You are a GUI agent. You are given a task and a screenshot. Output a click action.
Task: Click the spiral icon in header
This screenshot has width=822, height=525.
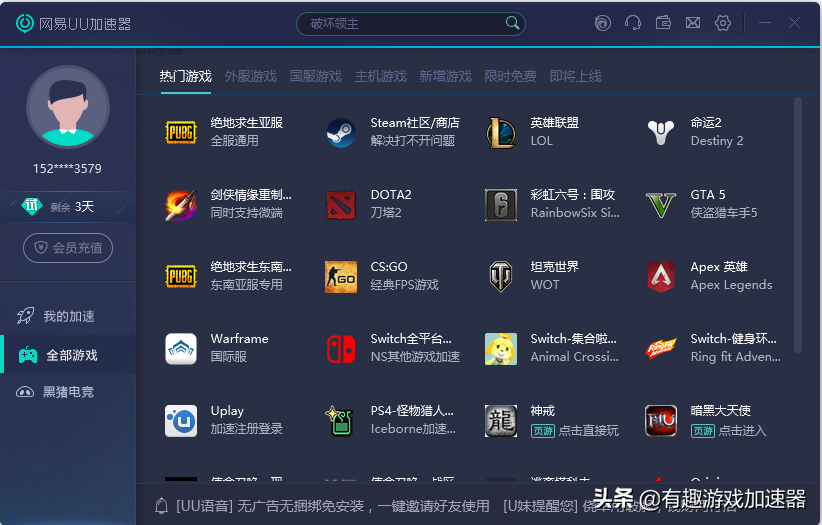[x=603, y=23]
